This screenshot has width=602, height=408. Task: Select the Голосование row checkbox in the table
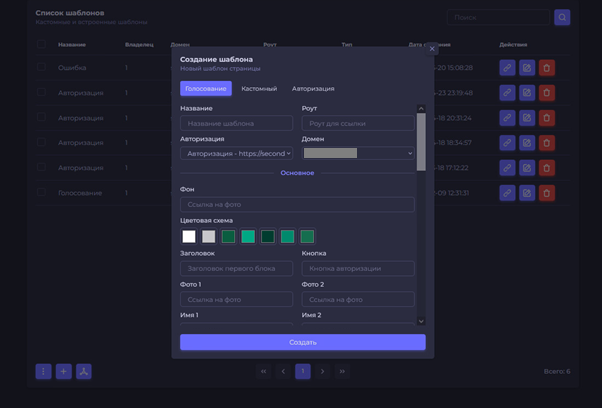(41, 193)
